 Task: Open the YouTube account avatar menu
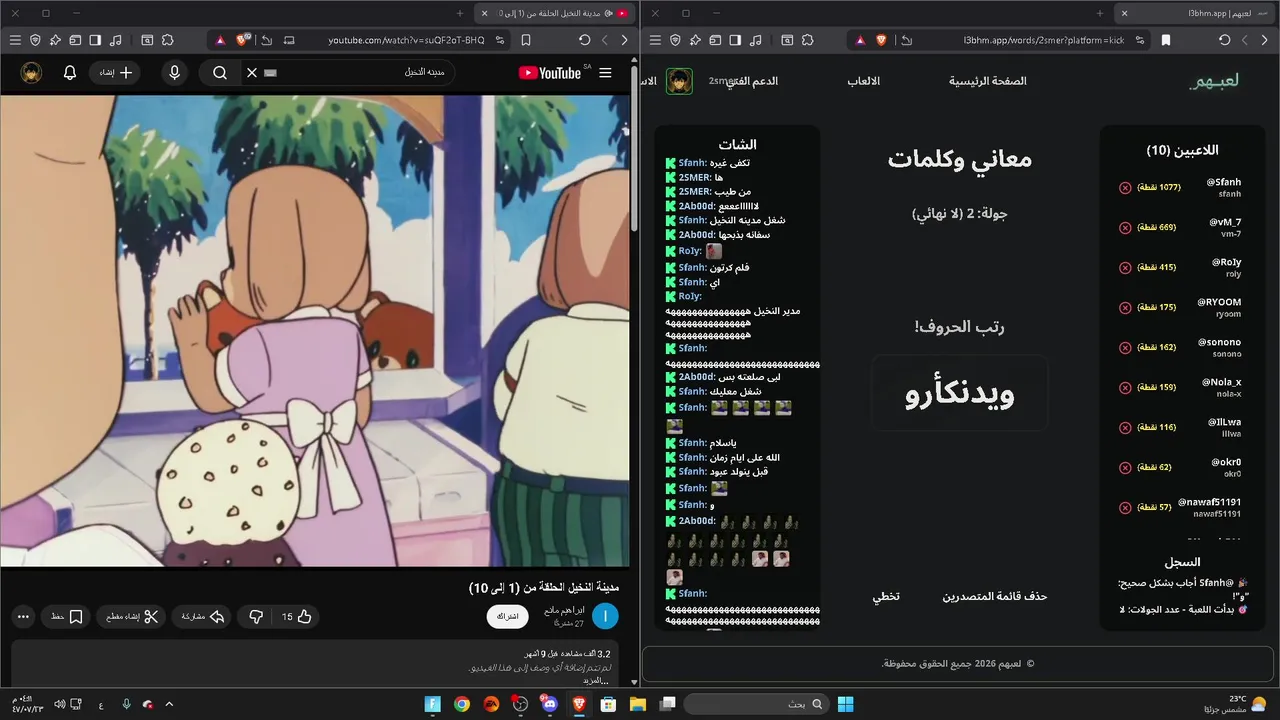pos(31,73)
